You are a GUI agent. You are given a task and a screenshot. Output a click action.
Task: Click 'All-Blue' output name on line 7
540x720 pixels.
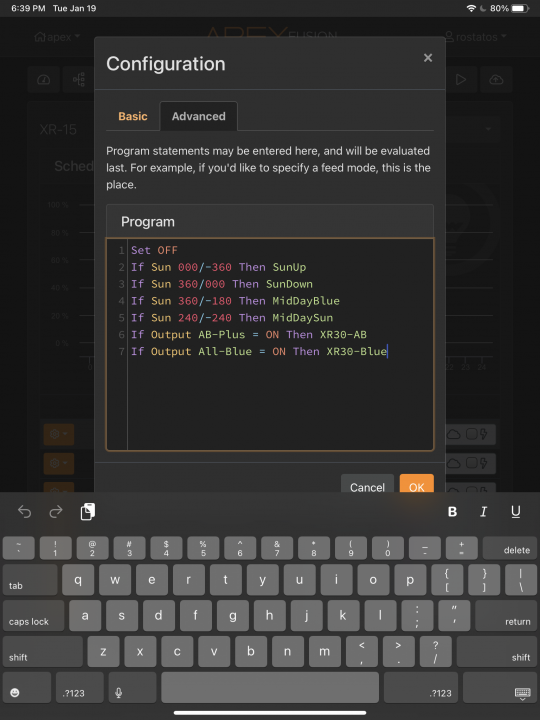225,351
